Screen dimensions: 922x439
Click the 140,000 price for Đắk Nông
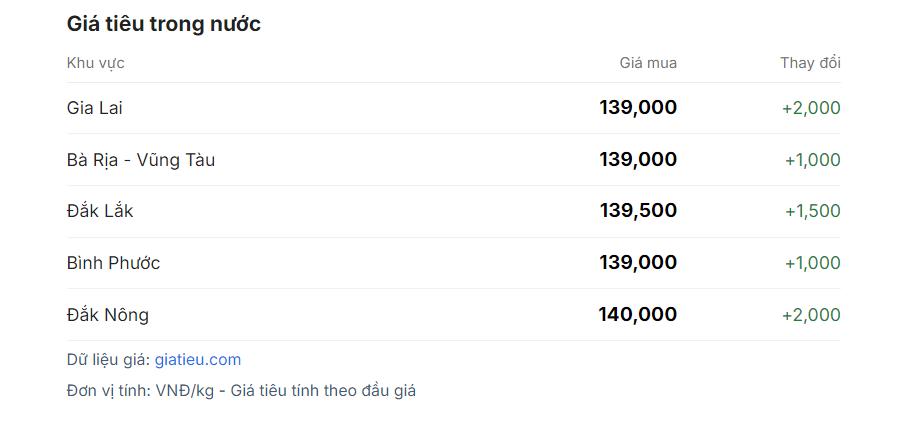pyautogui.click(x=638, y=314)
